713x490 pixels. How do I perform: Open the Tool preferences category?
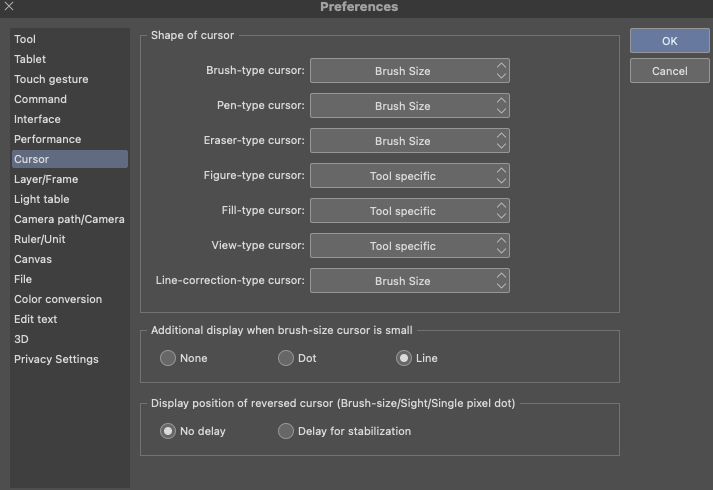[x=70, y=39]
